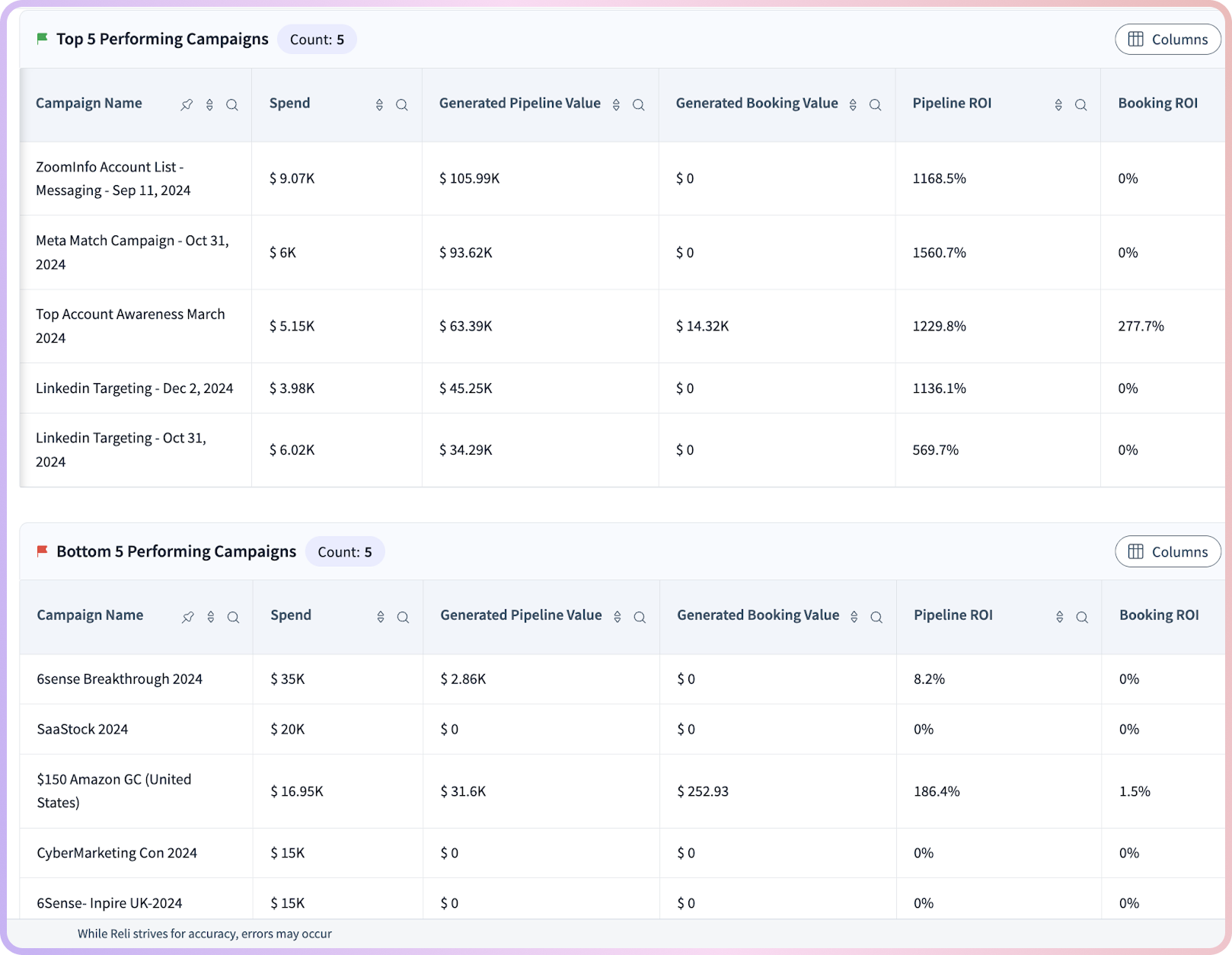Viewport: 1232px width, 955px height.
Task: Search Pipeline ROI column in Top 5 table
Action: coord(1081,105)
